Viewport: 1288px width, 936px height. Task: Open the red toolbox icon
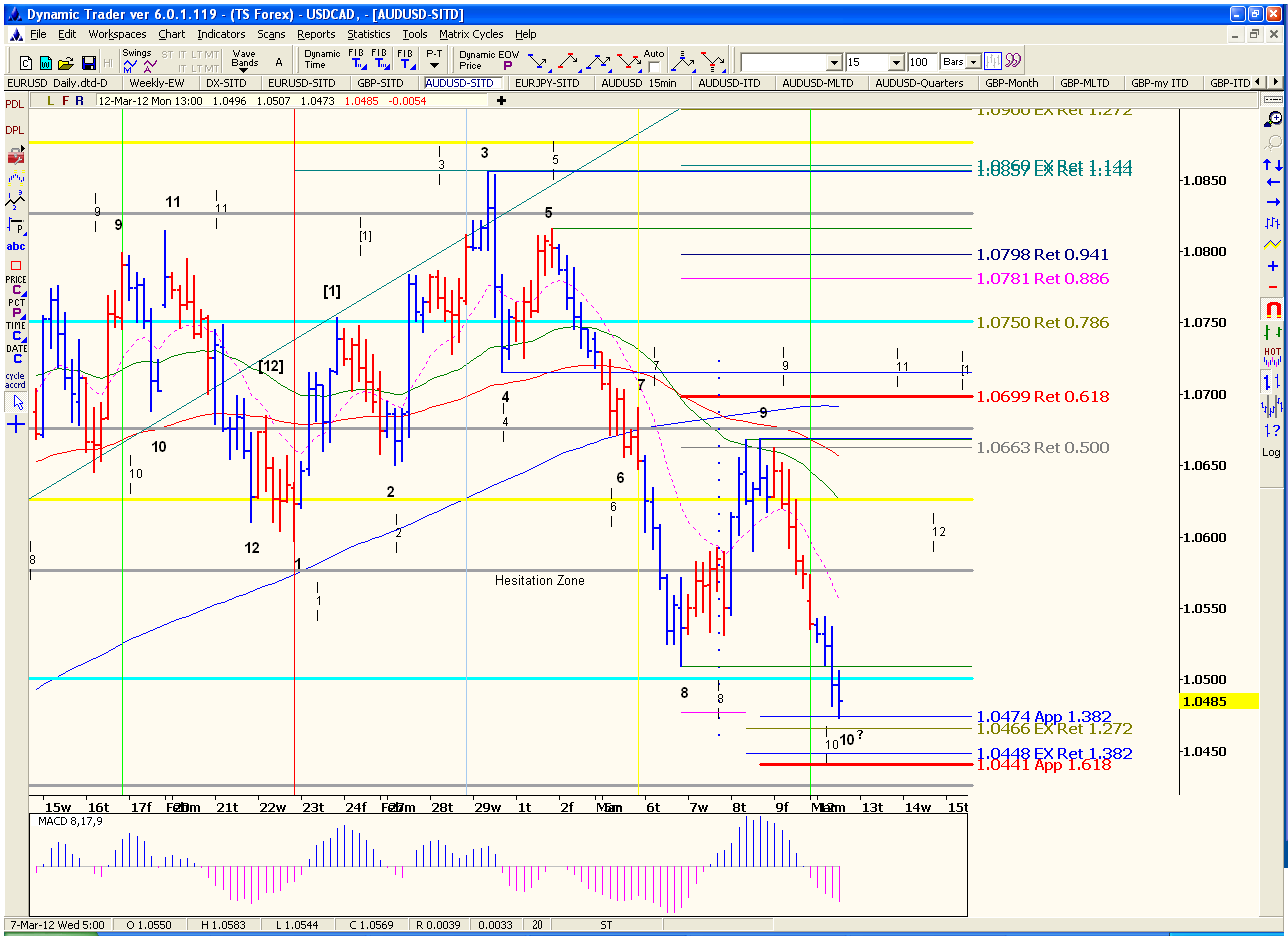tap(15, 155)
